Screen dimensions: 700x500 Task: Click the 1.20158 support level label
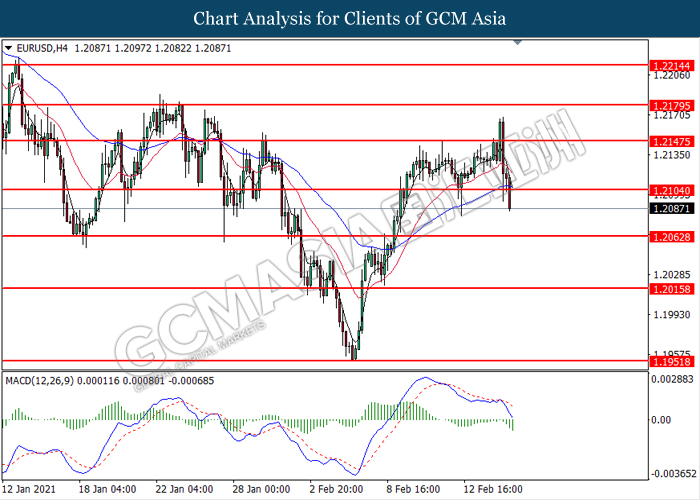click(671, 289)
